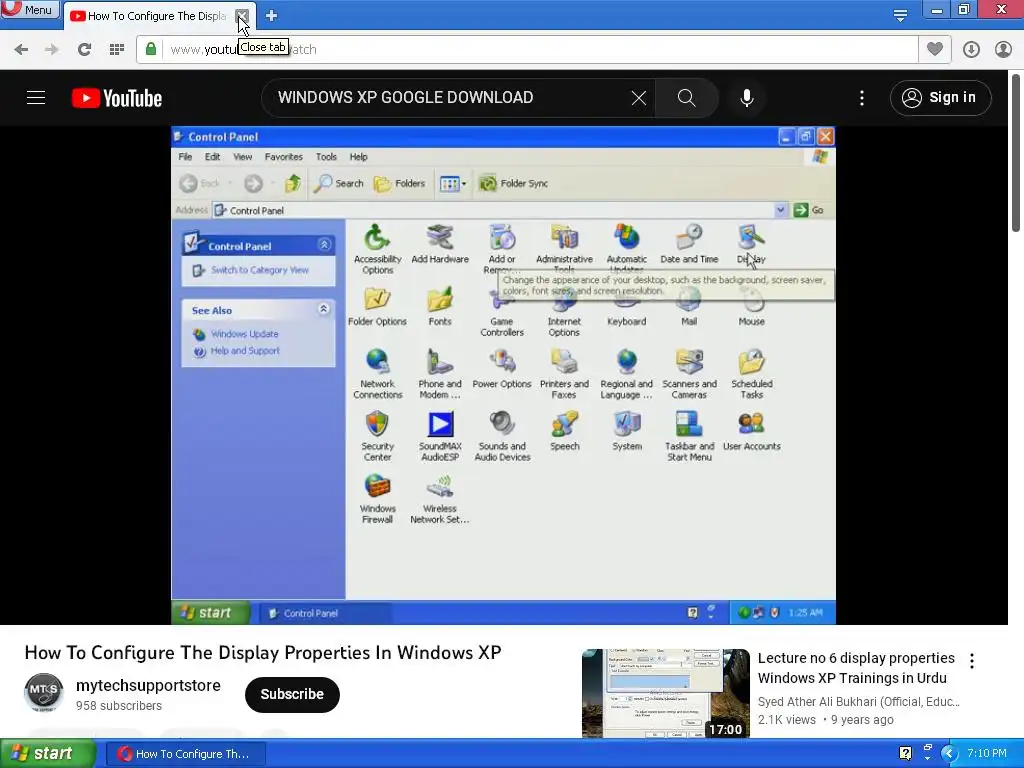Open Syed Ather Ali Bukhari channel
This screenshot has width=1024, height=768.
859,701
